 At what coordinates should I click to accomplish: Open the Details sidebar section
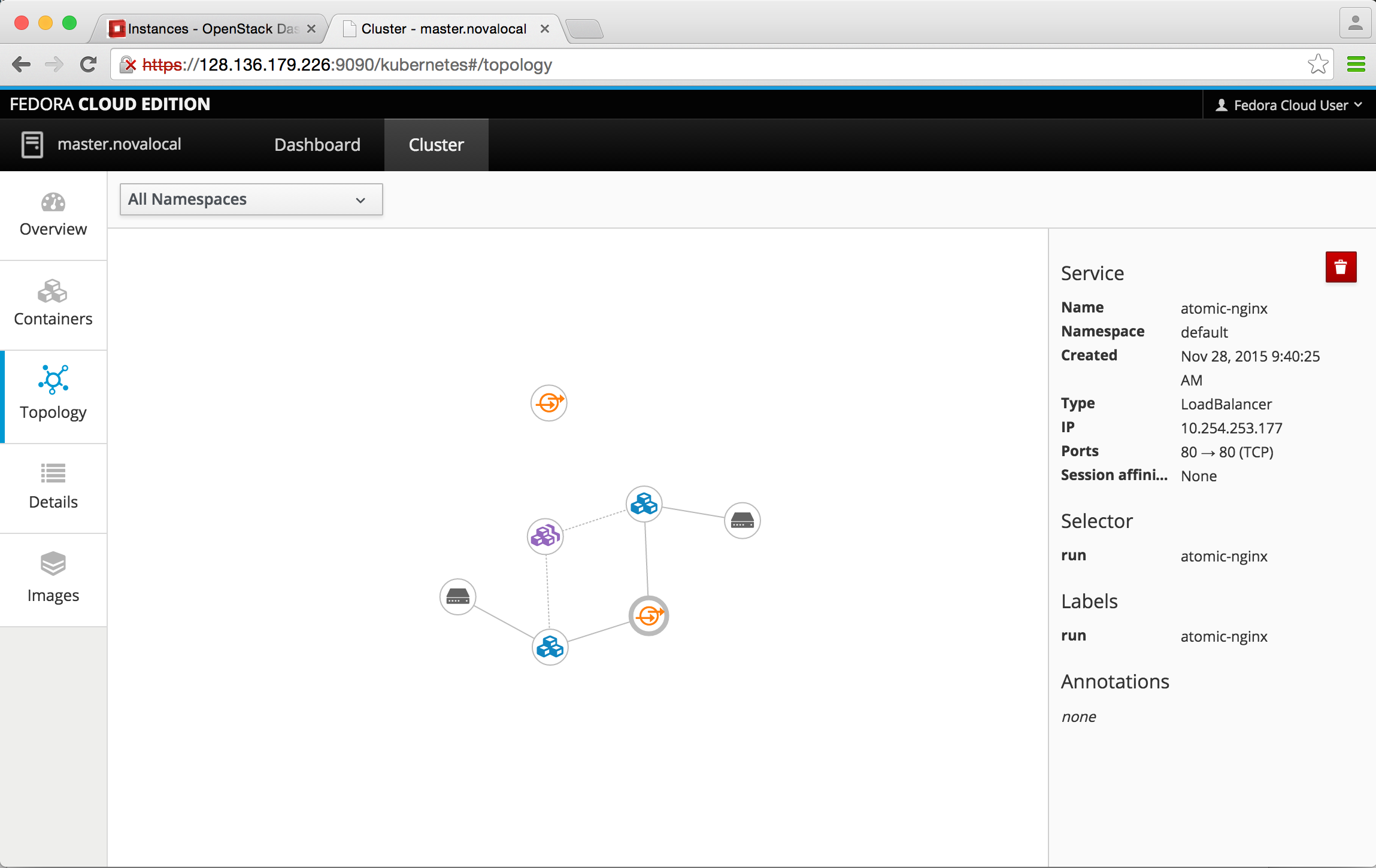coord(53,488)
